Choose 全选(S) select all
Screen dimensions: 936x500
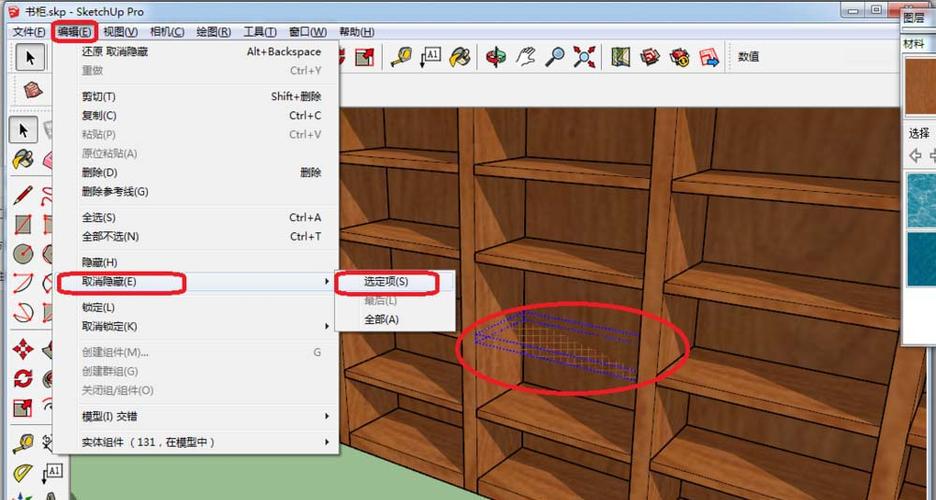(196, 217)
